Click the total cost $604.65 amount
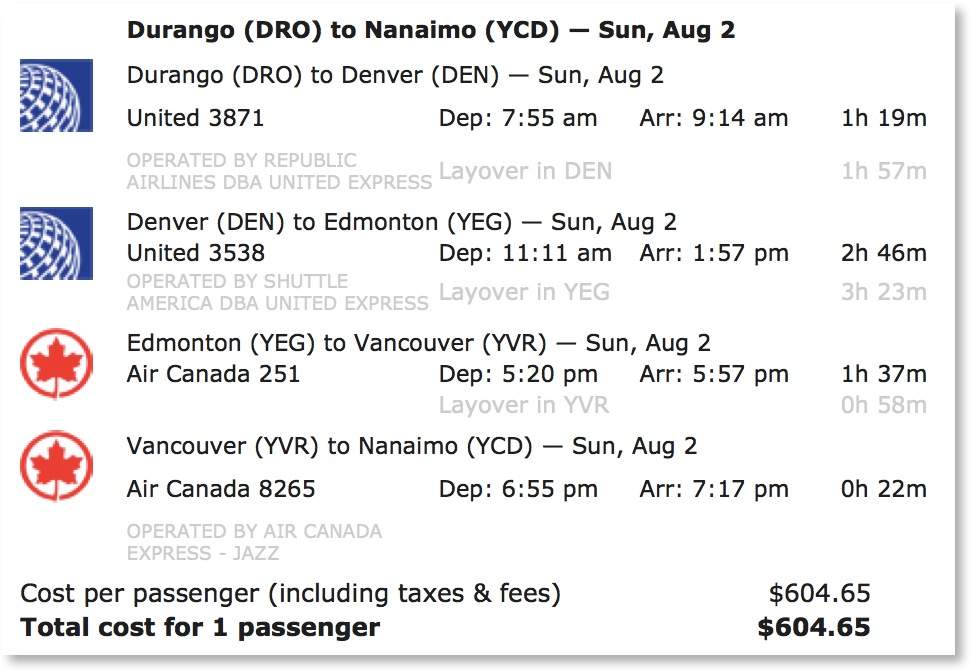Viewport: 973px width, 672px height. point(813,628)
